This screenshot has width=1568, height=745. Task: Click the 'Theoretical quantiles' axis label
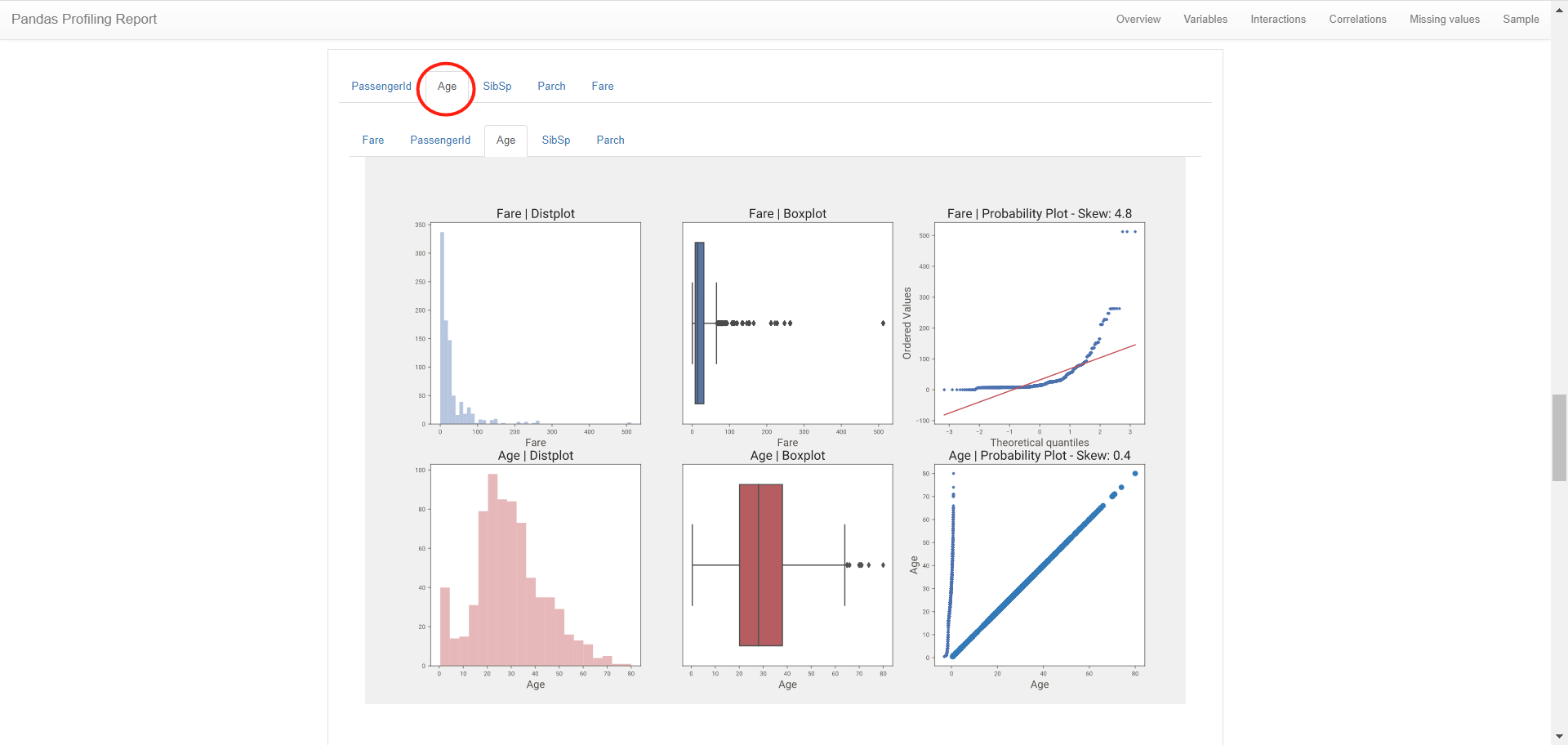click(1040, 443)
